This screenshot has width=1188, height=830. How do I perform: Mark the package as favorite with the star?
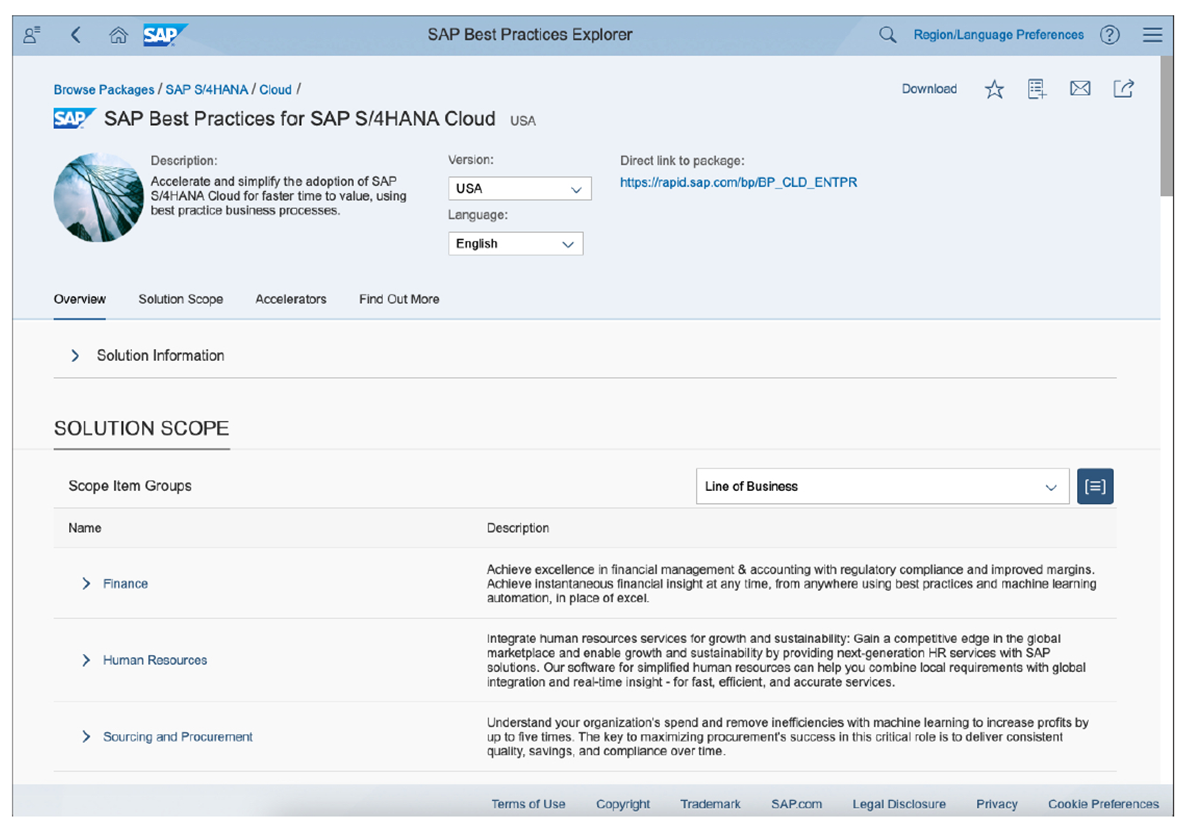coord(993,88)
